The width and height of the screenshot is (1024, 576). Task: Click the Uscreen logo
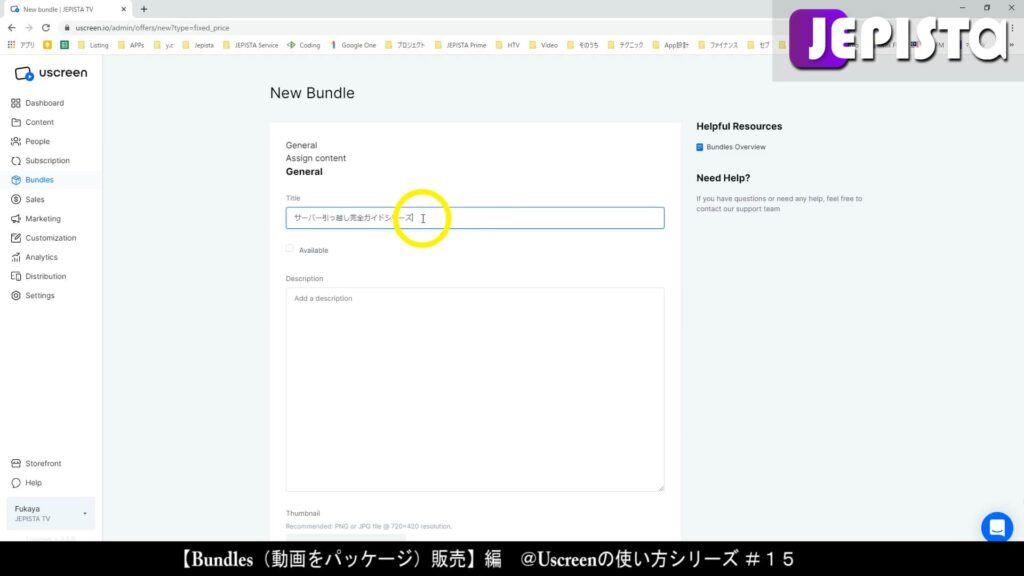(51, 73)
